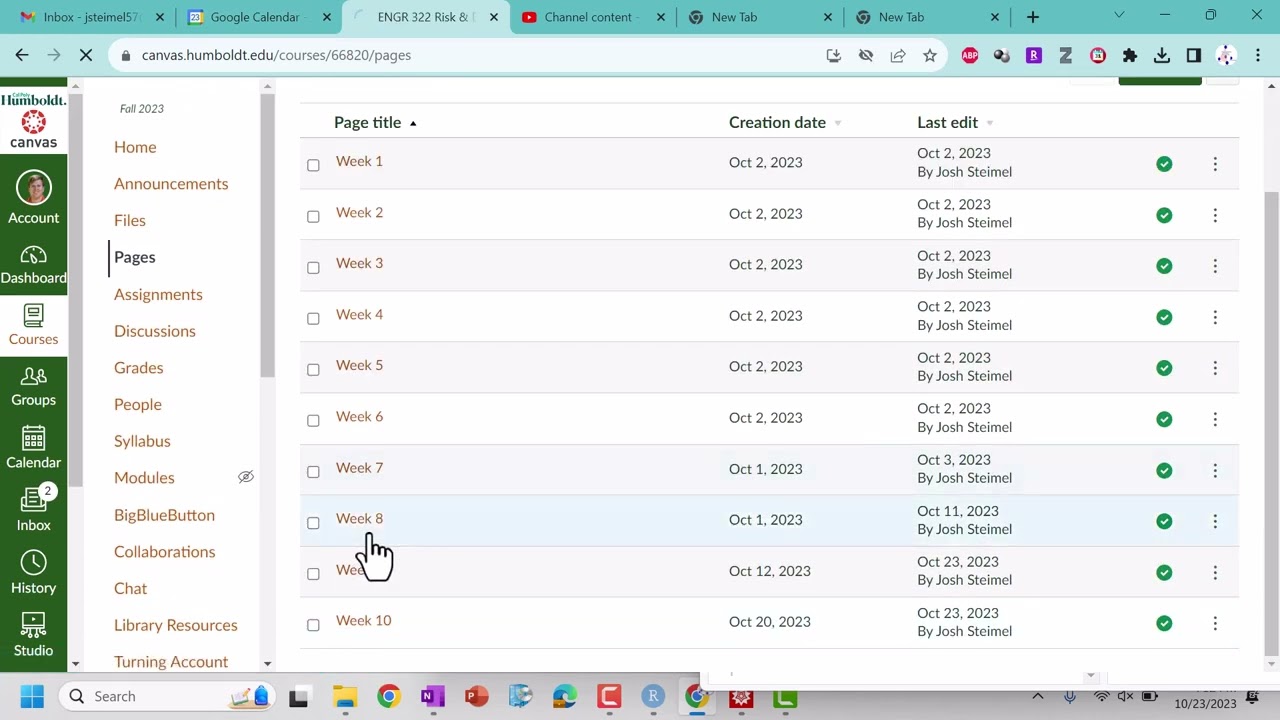Toggle published status of Week 9

(x=1164, y=572)
